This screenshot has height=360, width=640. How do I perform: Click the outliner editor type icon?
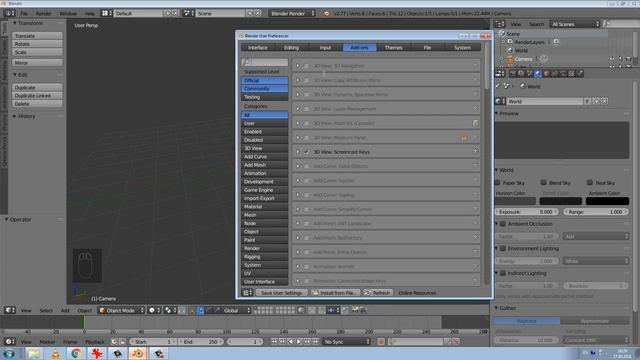pyautogui.click(x=500, y=24)
